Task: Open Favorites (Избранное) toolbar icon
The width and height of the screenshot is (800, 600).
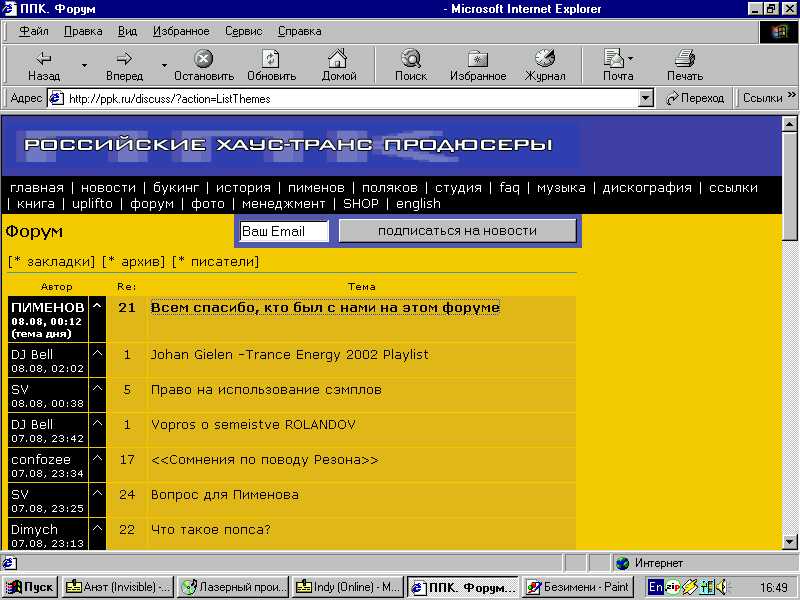Action: click(478, 60)
